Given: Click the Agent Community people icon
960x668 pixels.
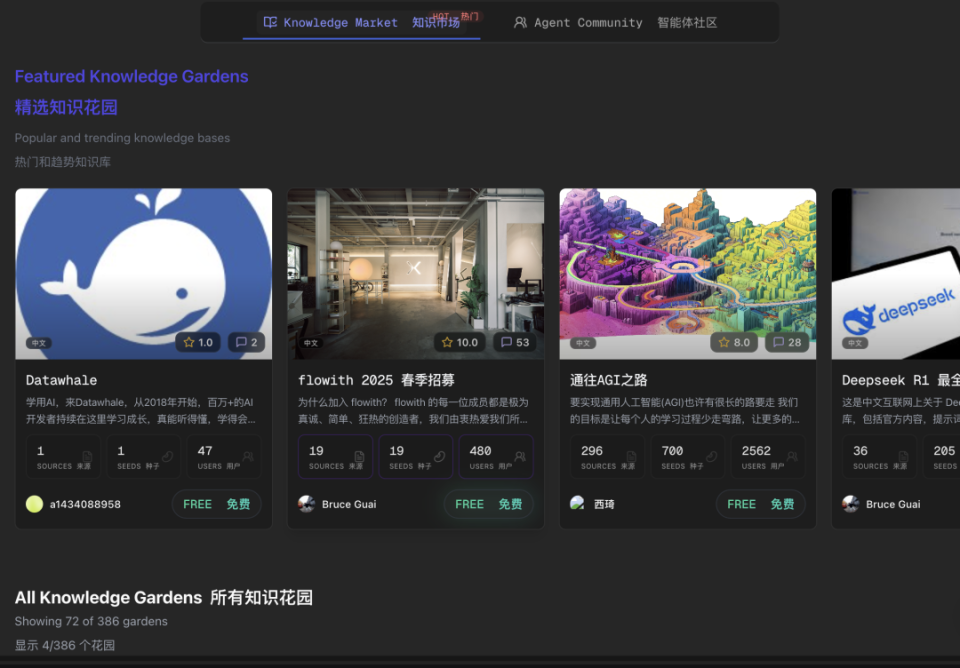Looking at the screenshot, I should (x=519, y=22).
